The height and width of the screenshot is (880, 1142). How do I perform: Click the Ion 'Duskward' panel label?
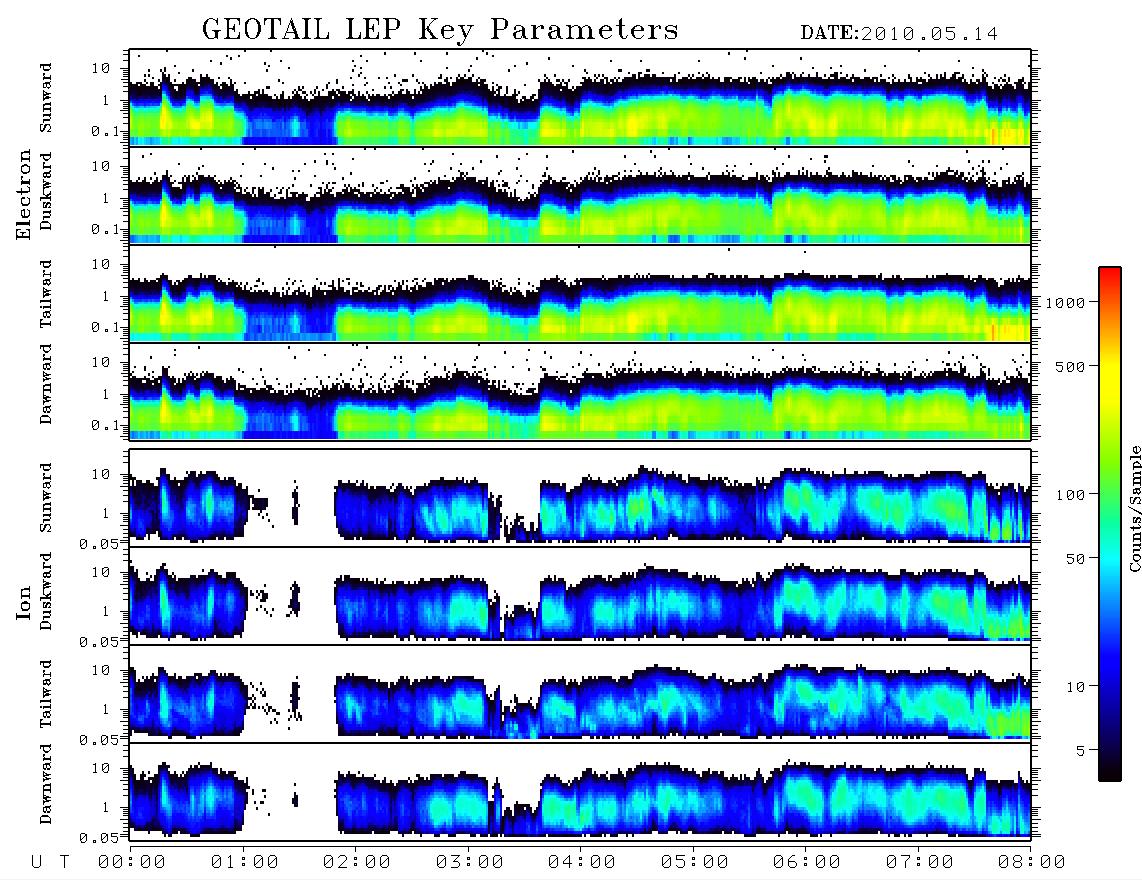[x=46, y=591]
